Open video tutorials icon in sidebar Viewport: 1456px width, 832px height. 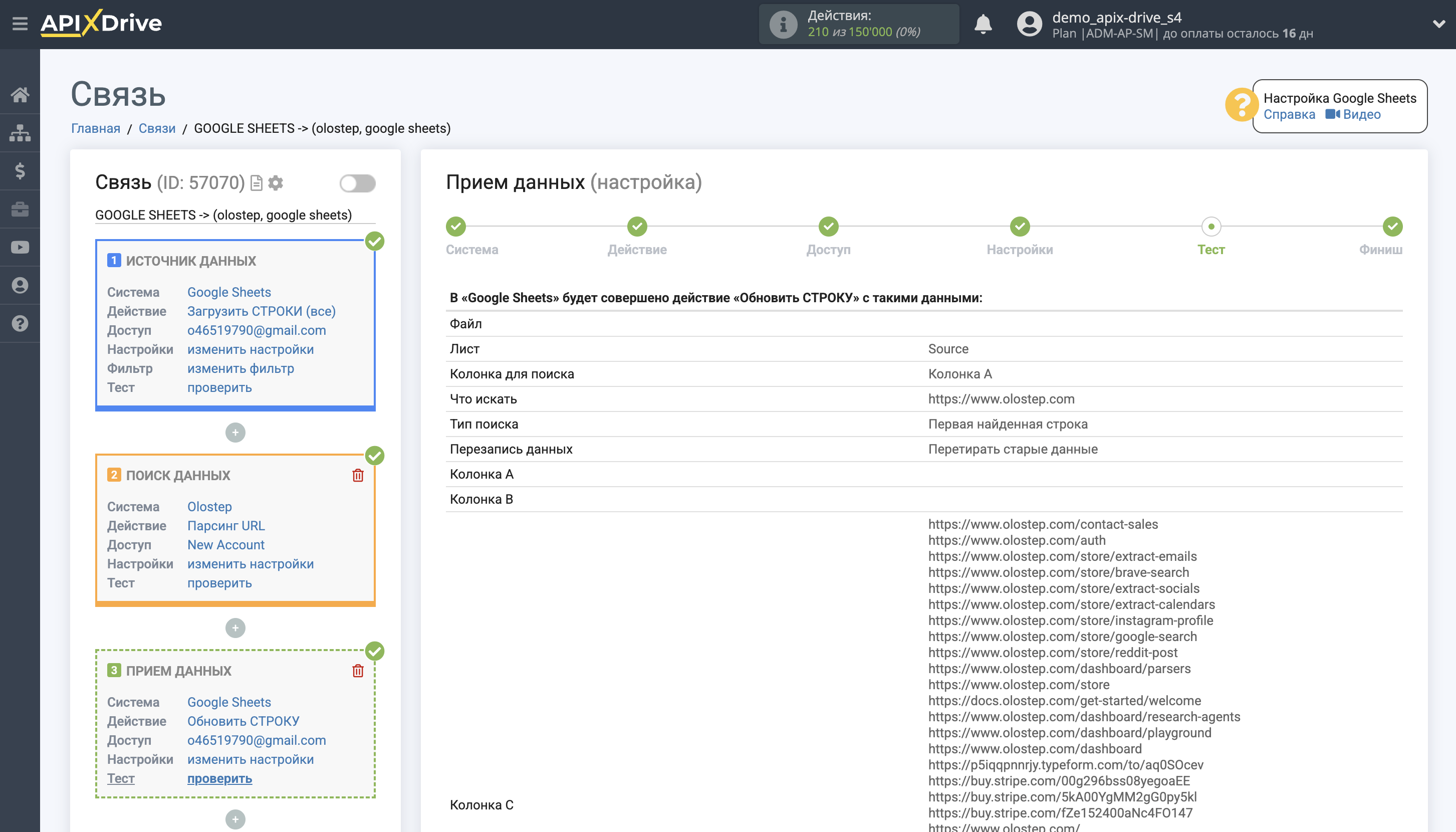pyautogui.click(x=21, y=247)
